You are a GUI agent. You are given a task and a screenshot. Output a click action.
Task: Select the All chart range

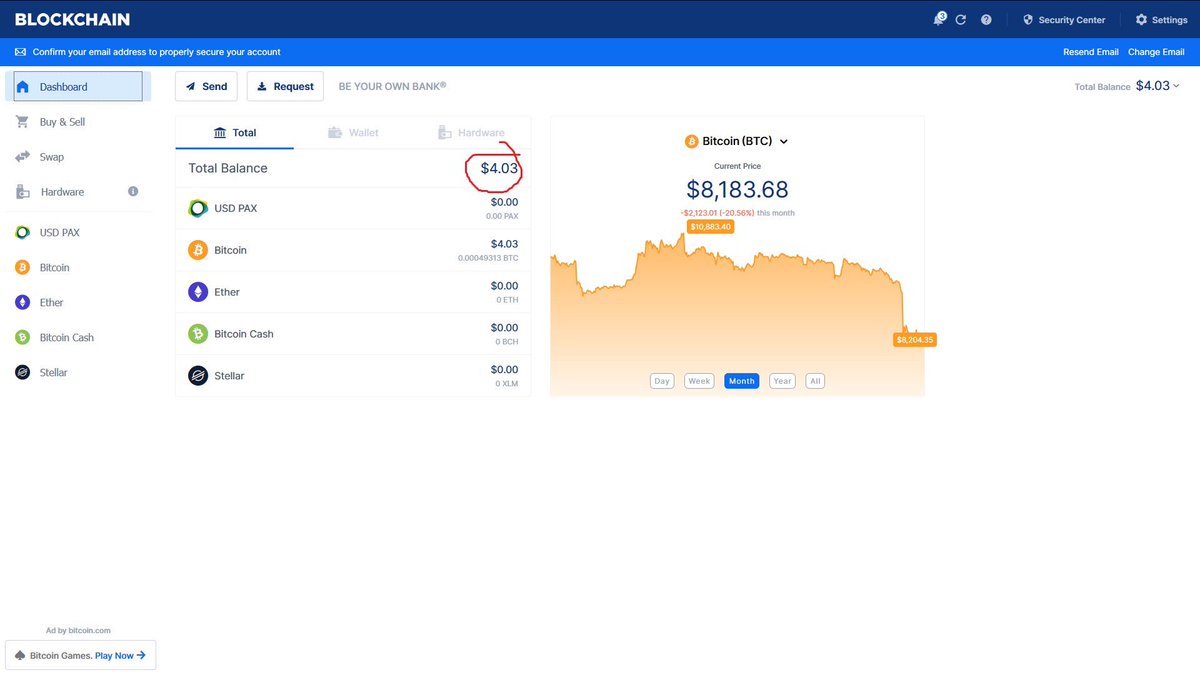[x=815, y=381]
